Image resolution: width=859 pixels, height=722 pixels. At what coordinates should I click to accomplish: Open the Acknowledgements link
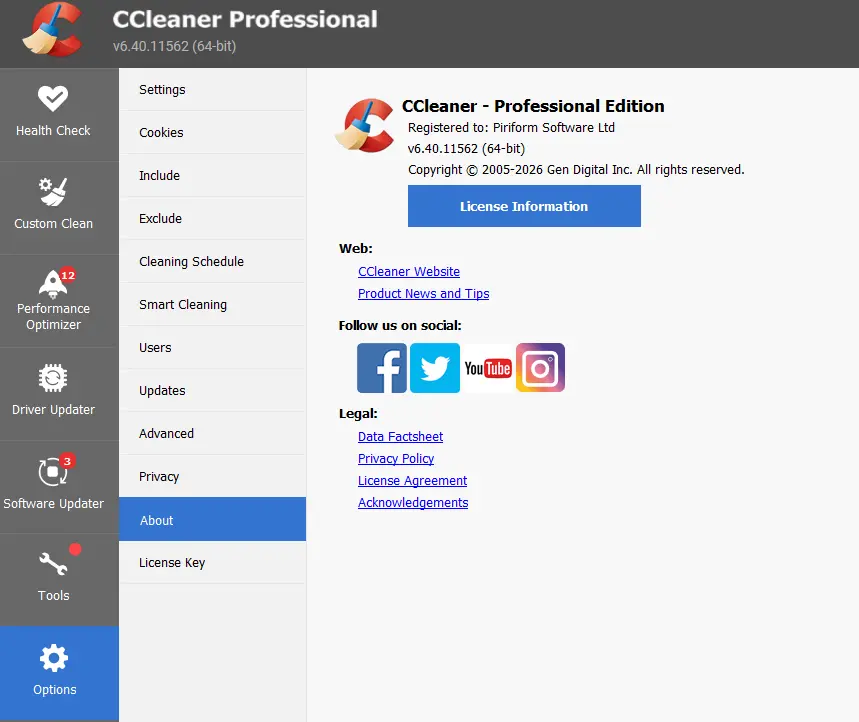413,502
